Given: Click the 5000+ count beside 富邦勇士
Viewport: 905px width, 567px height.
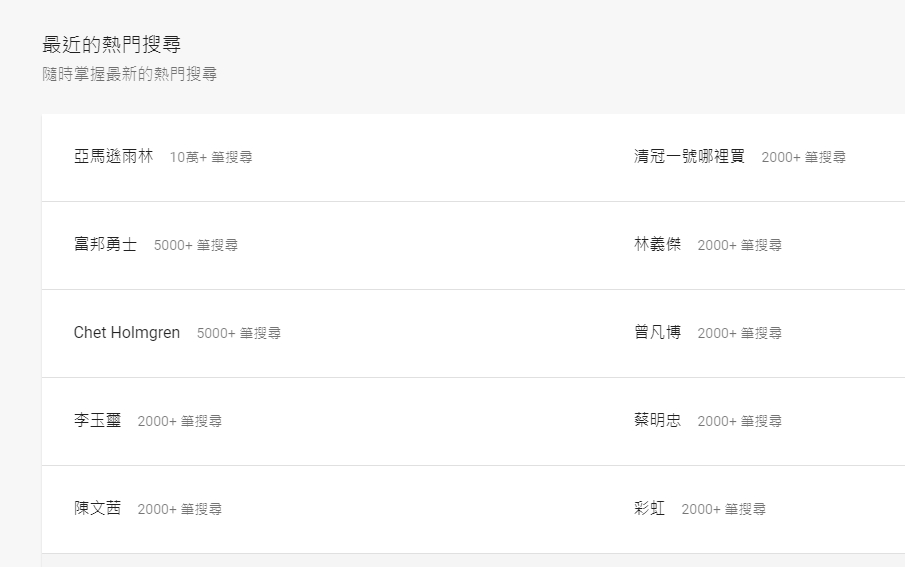Looking at the screenshot, I should coord(196,246).
